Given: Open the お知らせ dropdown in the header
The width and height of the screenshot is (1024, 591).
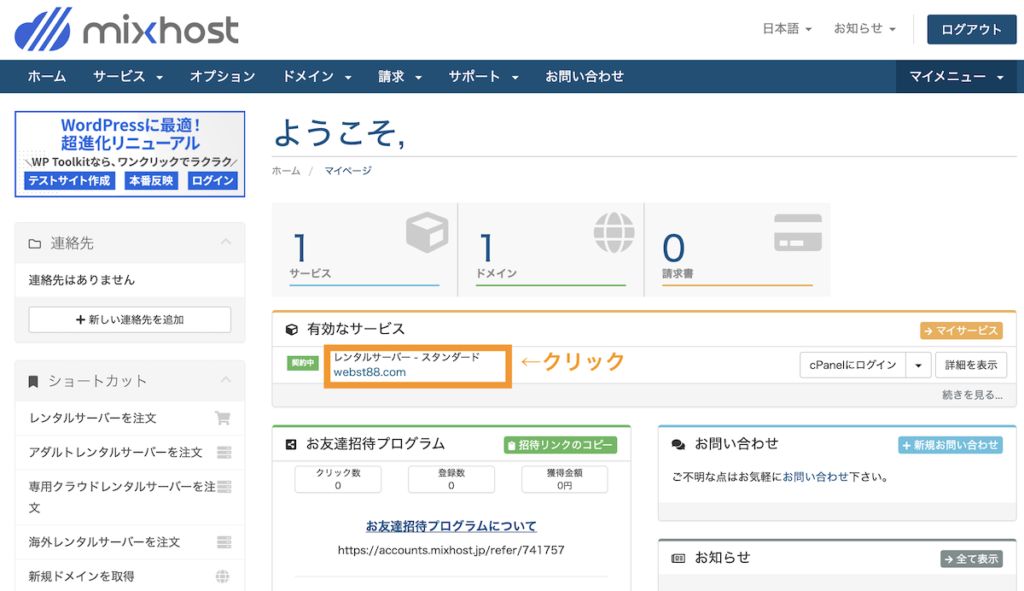Looking at the screenshot, I should tap(863, 29).
